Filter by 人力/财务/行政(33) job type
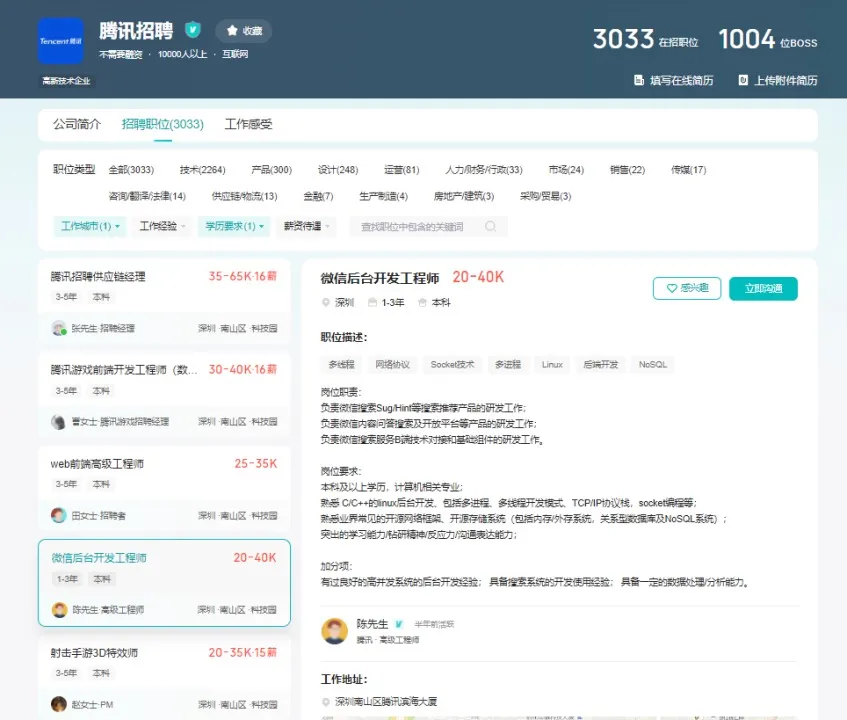Screen dimensions: 847x720 click(x=484, y=170)
